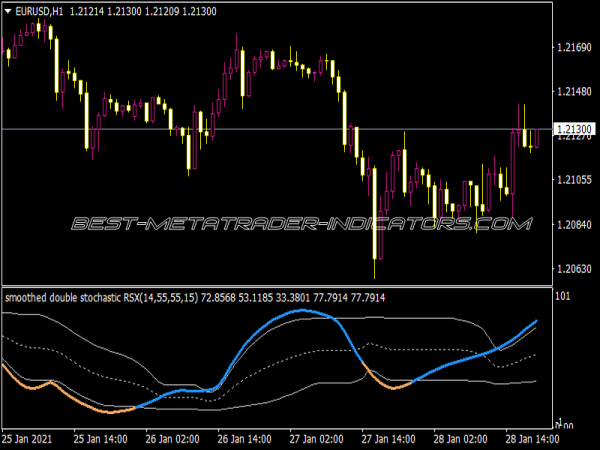This screenshot has width=600, height=450.
Task: Click the EURUSD,H1 chart title
Action: point(39,12)
